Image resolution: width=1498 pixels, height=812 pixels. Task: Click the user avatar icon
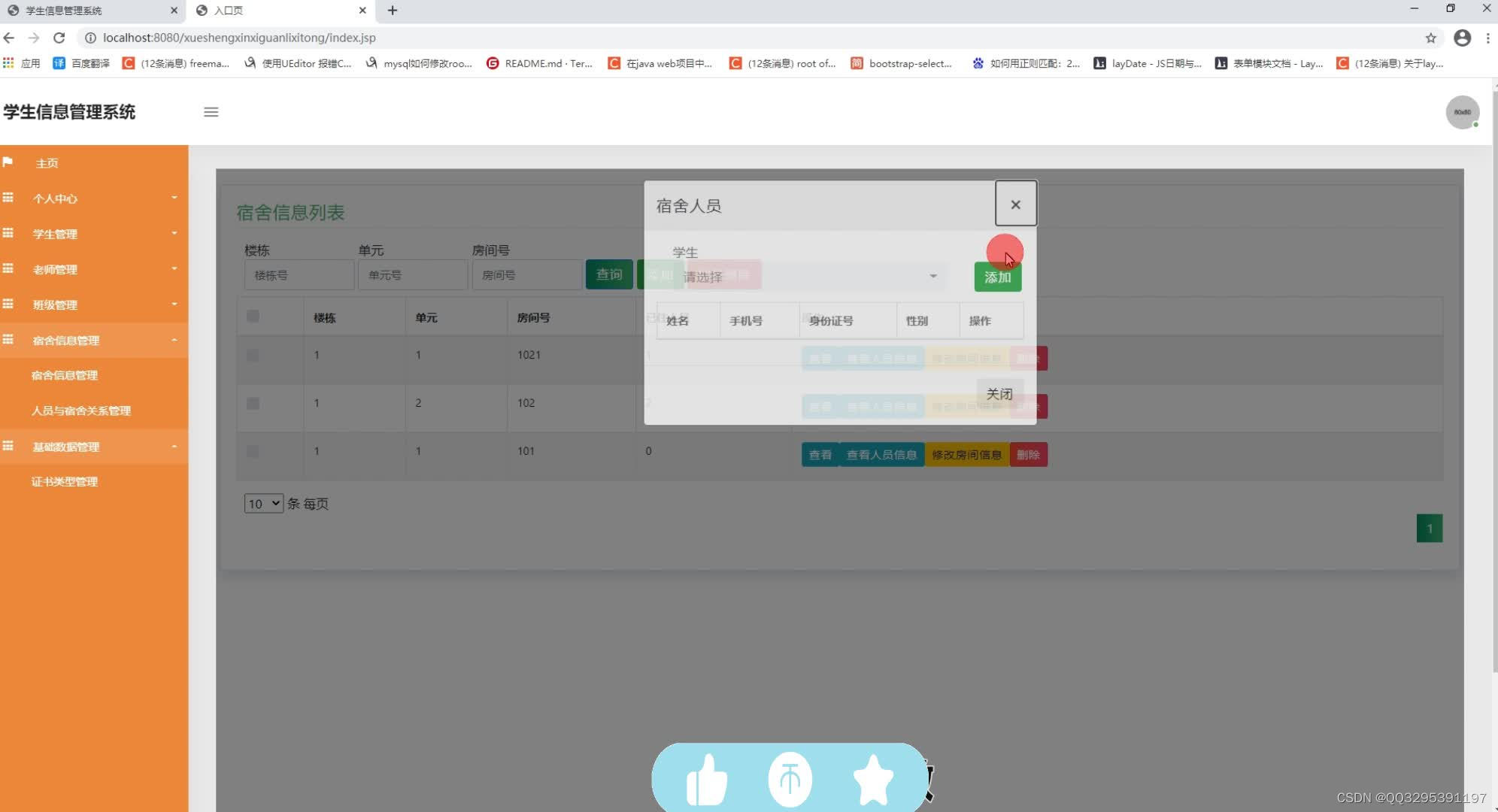(x=1462, y=112)
